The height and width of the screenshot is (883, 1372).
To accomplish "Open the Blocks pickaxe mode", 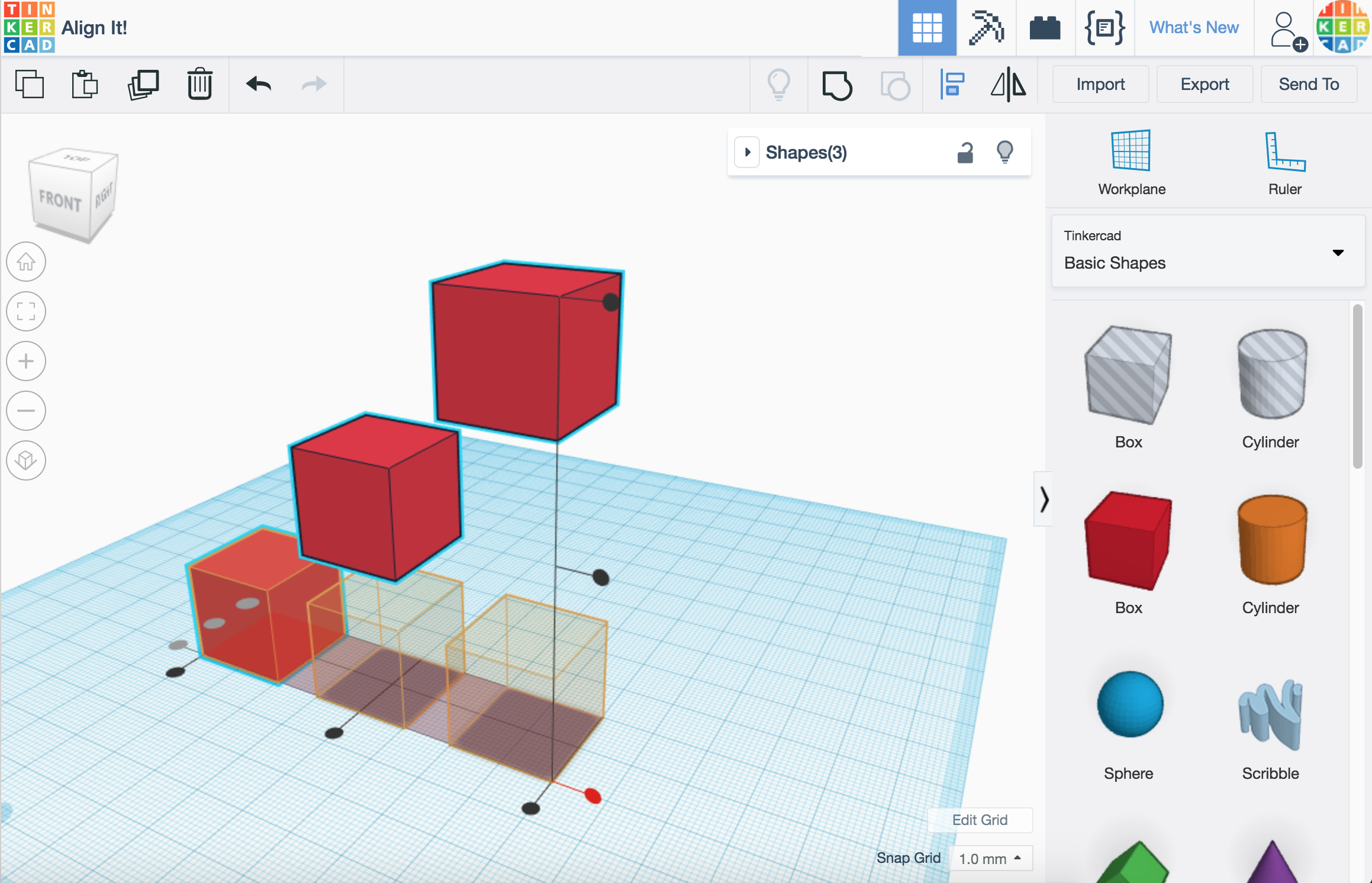I will coord(986,28).
